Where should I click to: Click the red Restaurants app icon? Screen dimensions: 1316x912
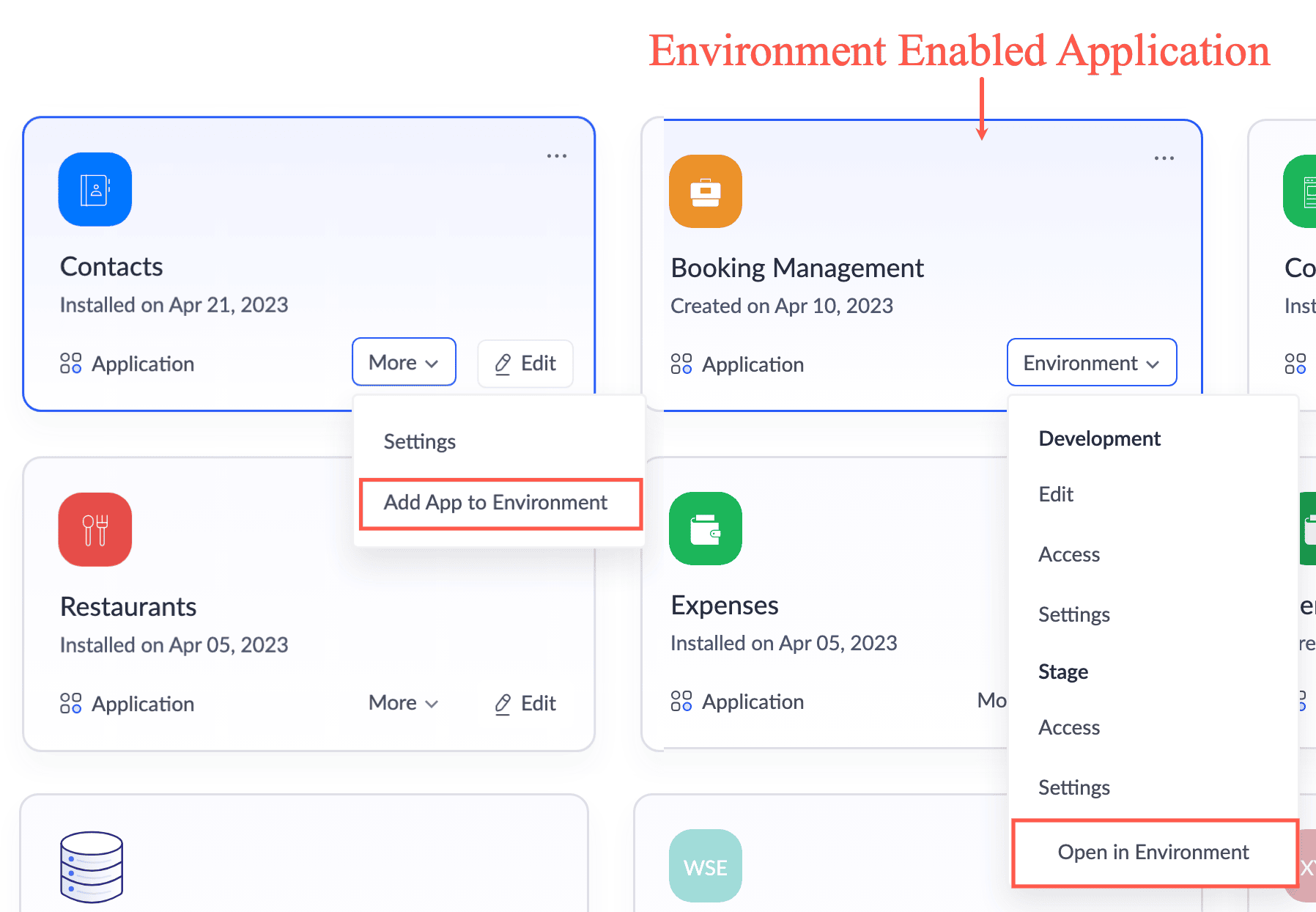95,529
